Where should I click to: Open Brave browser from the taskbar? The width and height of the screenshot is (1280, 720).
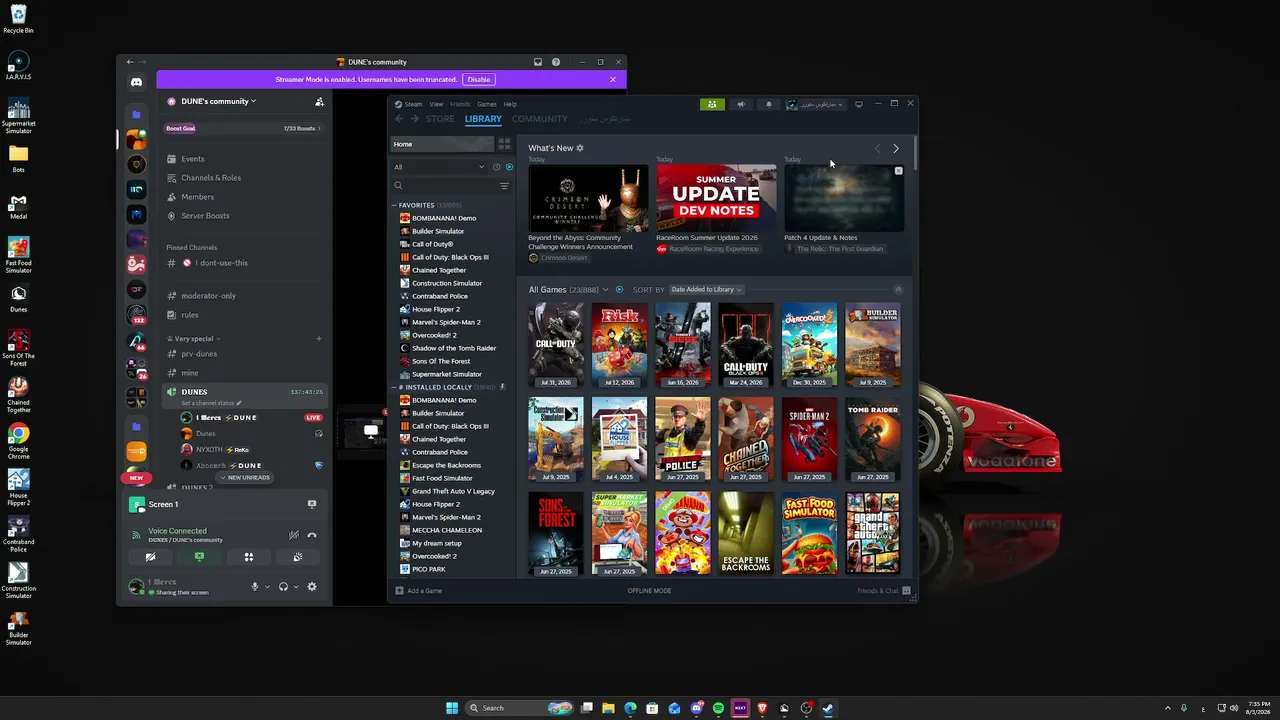click(x=762, y=708)
